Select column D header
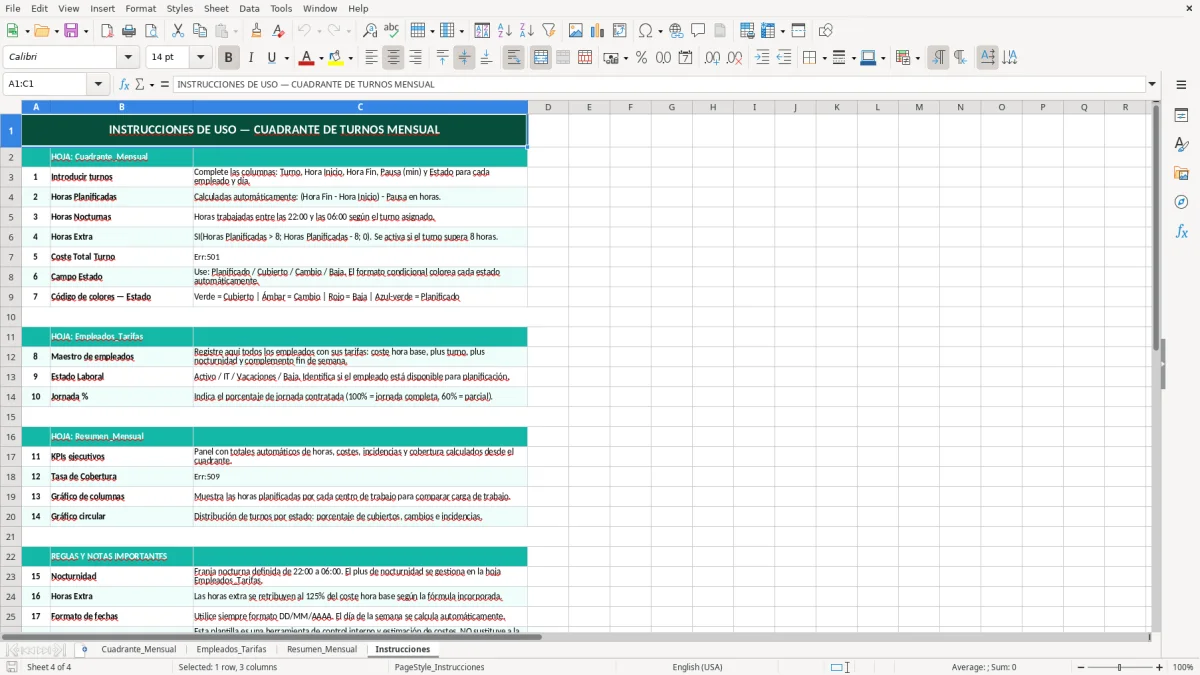This screenshot has height=675, width=1200. click(548, 107)
